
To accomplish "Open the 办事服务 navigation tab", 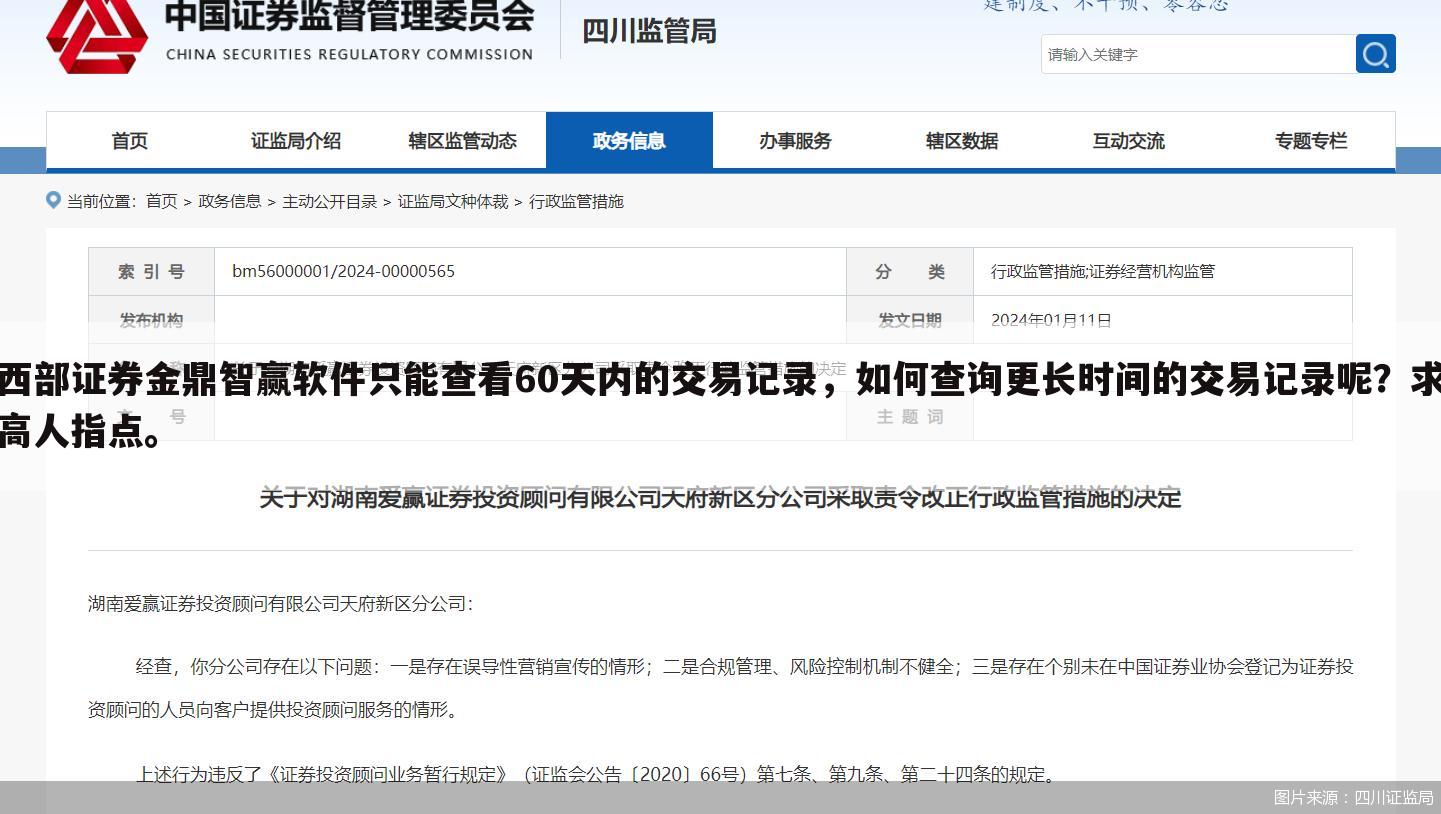I will pyautogui.click(x=795, y=141).
